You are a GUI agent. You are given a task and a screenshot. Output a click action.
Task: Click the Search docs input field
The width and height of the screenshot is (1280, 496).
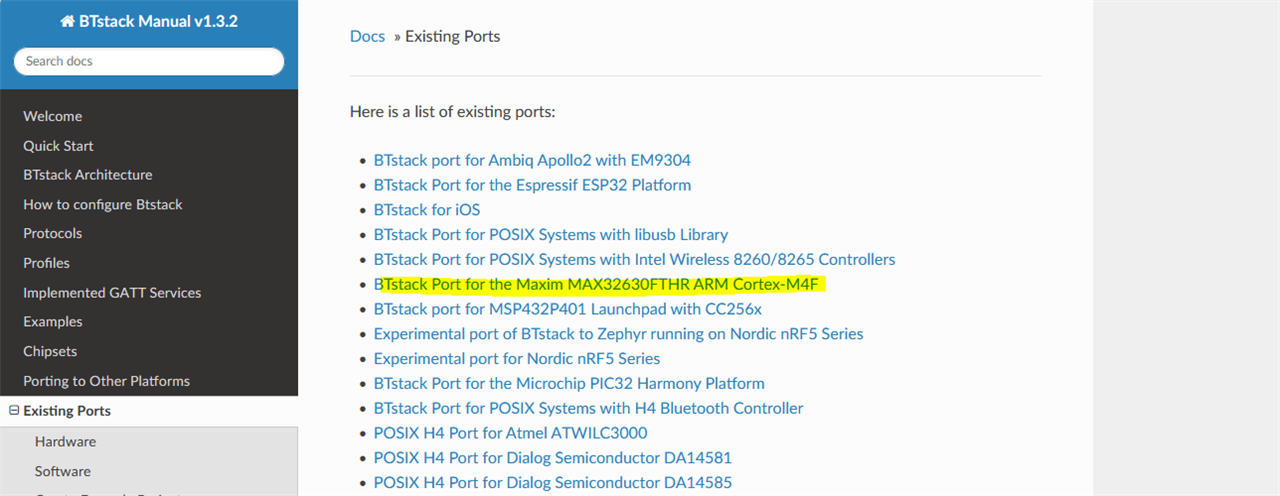[149, 61]
